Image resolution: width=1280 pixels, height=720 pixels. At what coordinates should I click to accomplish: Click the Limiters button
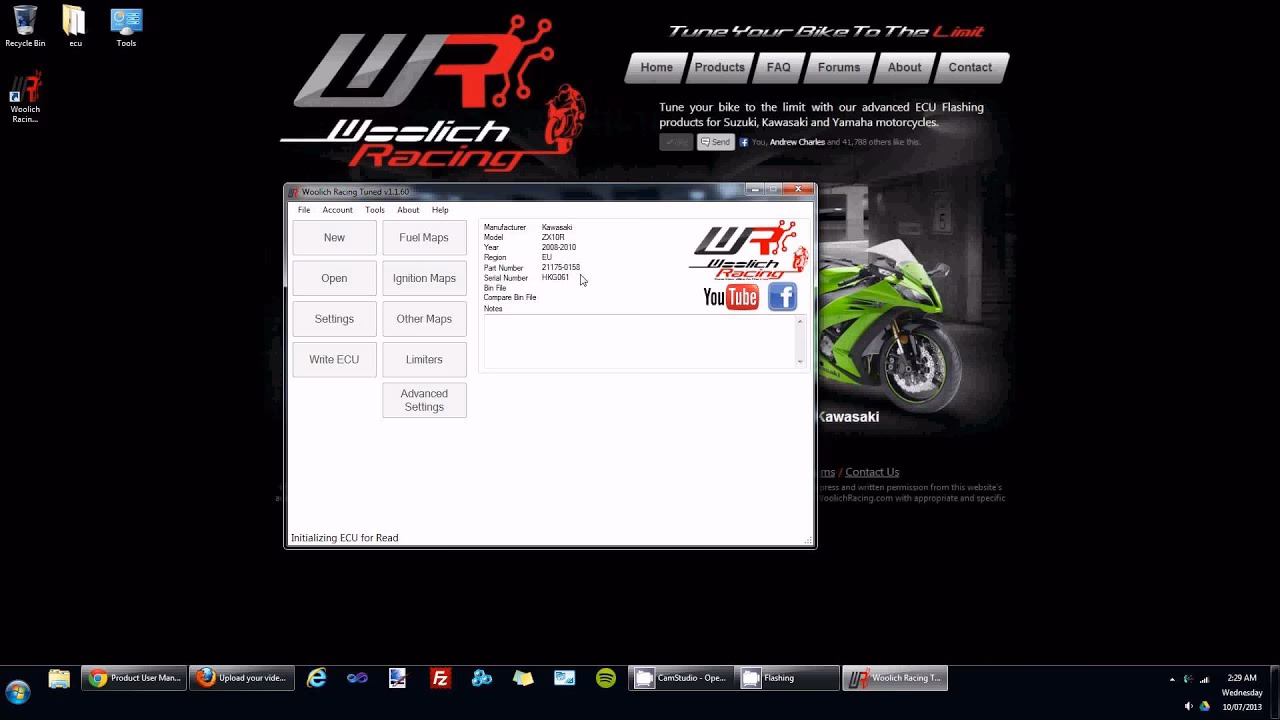coord(424,360)
